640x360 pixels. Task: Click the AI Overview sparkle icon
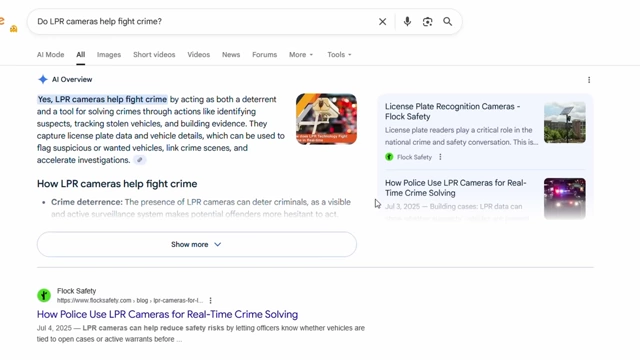coord(43,80)
